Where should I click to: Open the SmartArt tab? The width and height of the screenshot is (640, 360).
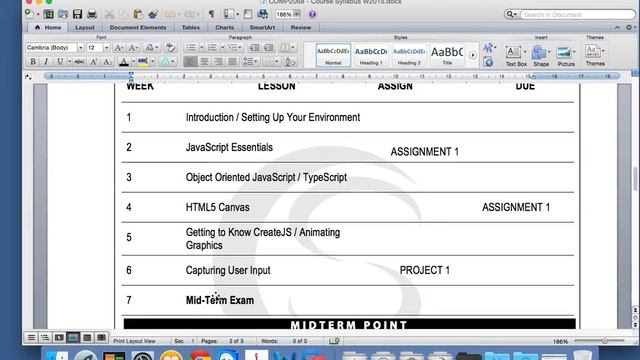click(262, 27)
